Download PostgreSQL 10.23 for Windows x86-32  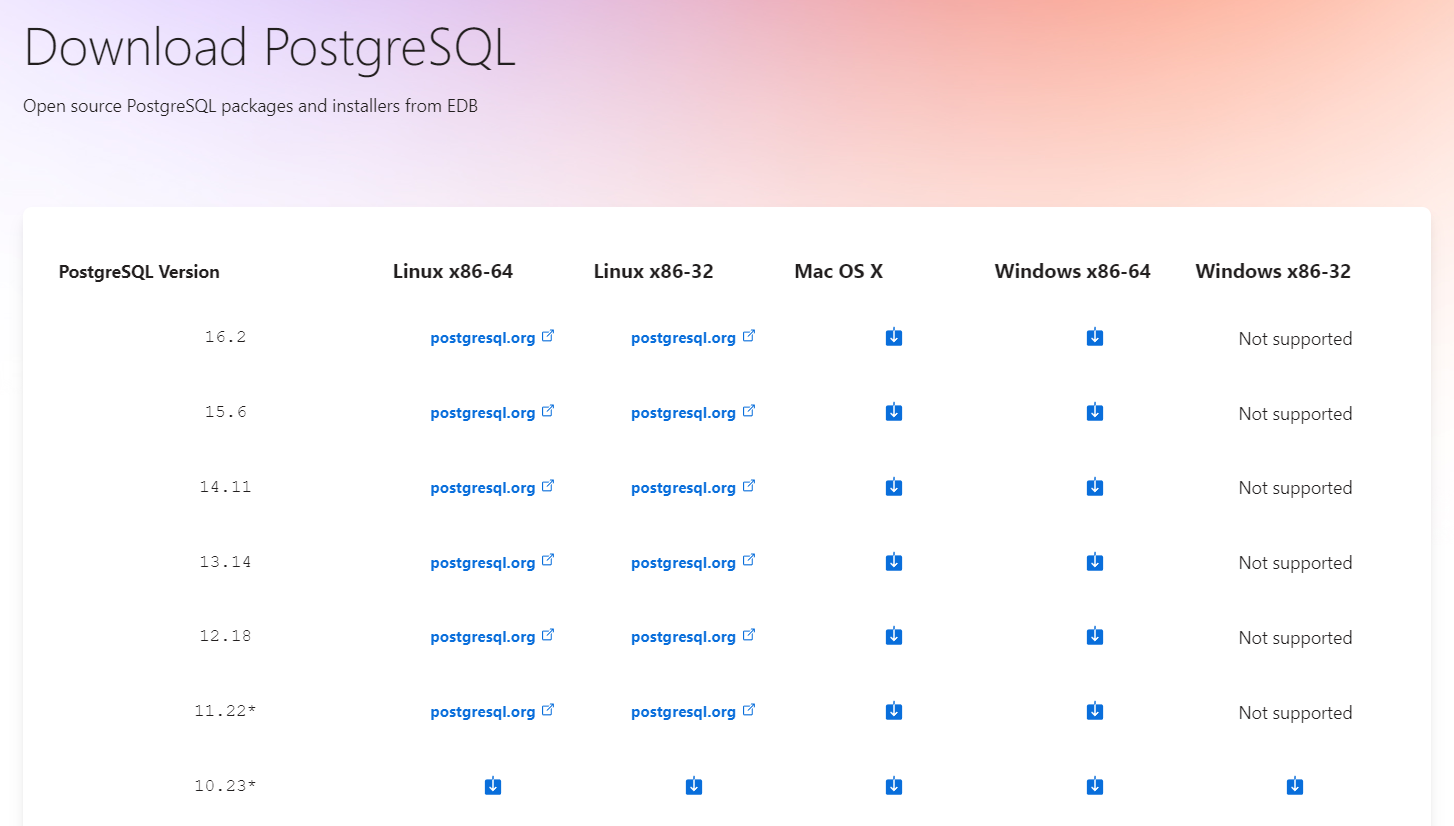pos(1295,786)
